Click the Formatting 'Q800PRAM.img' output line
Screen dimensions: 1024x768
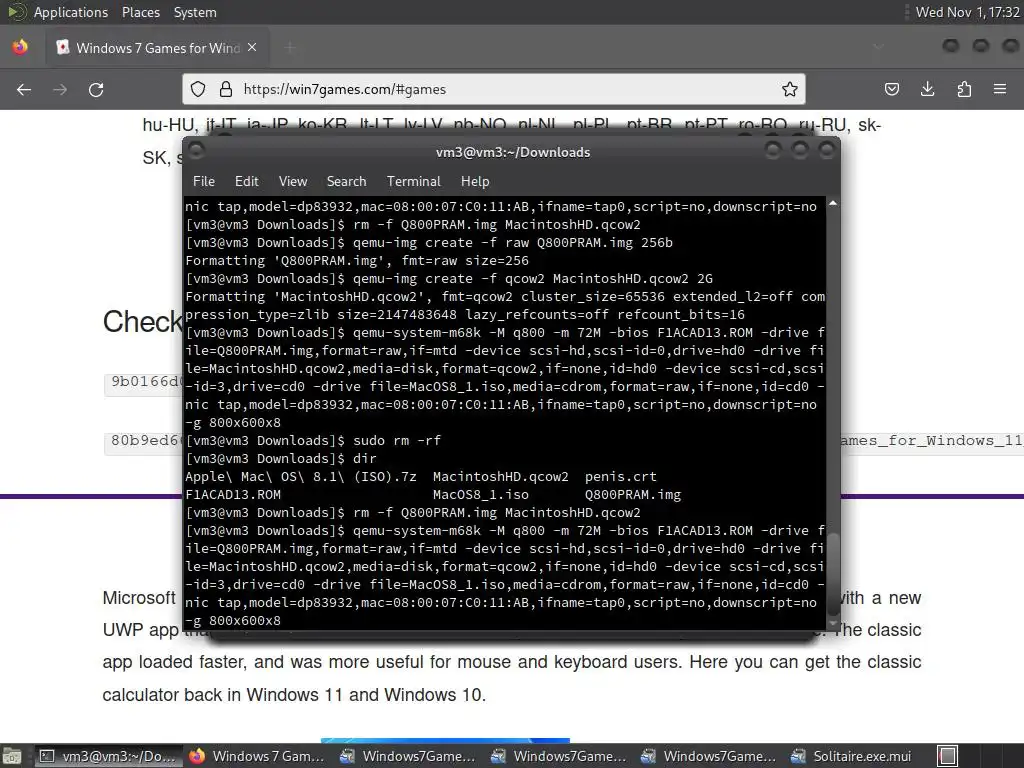pyautogui.click(x=357, y=261)
